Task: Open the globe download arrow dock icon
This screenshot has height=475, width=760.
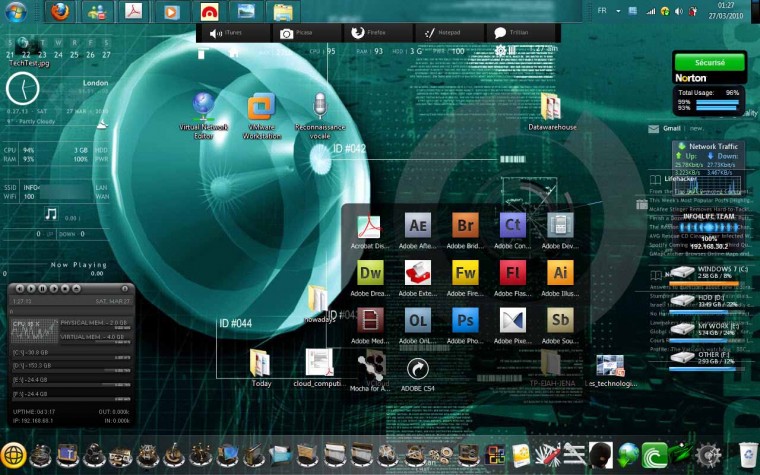Action: 628,456
